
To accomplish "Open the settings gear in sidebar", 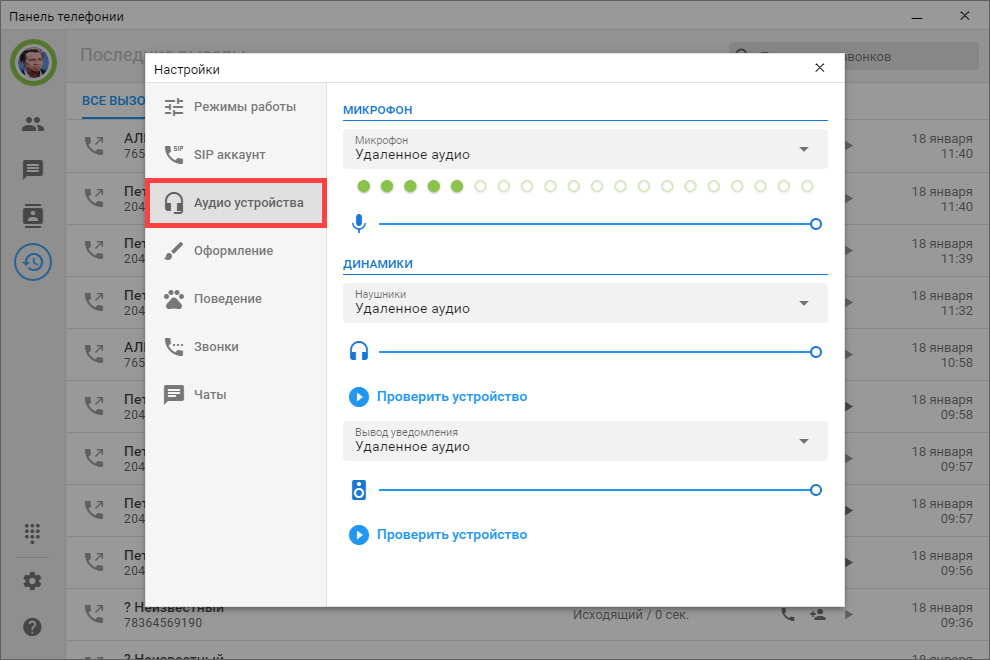I will click(x=33, y=581).
